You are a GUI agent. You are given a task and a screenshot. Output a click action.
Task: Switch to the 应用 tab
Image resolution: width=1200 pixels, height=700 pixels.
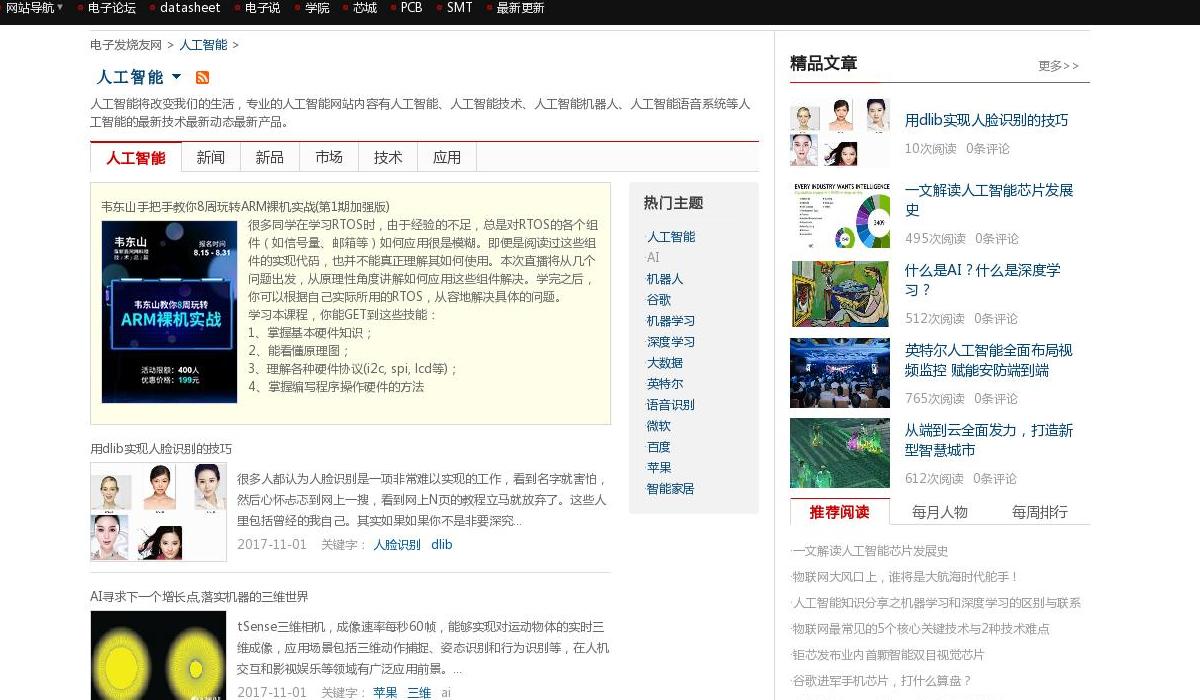point(447,157)
